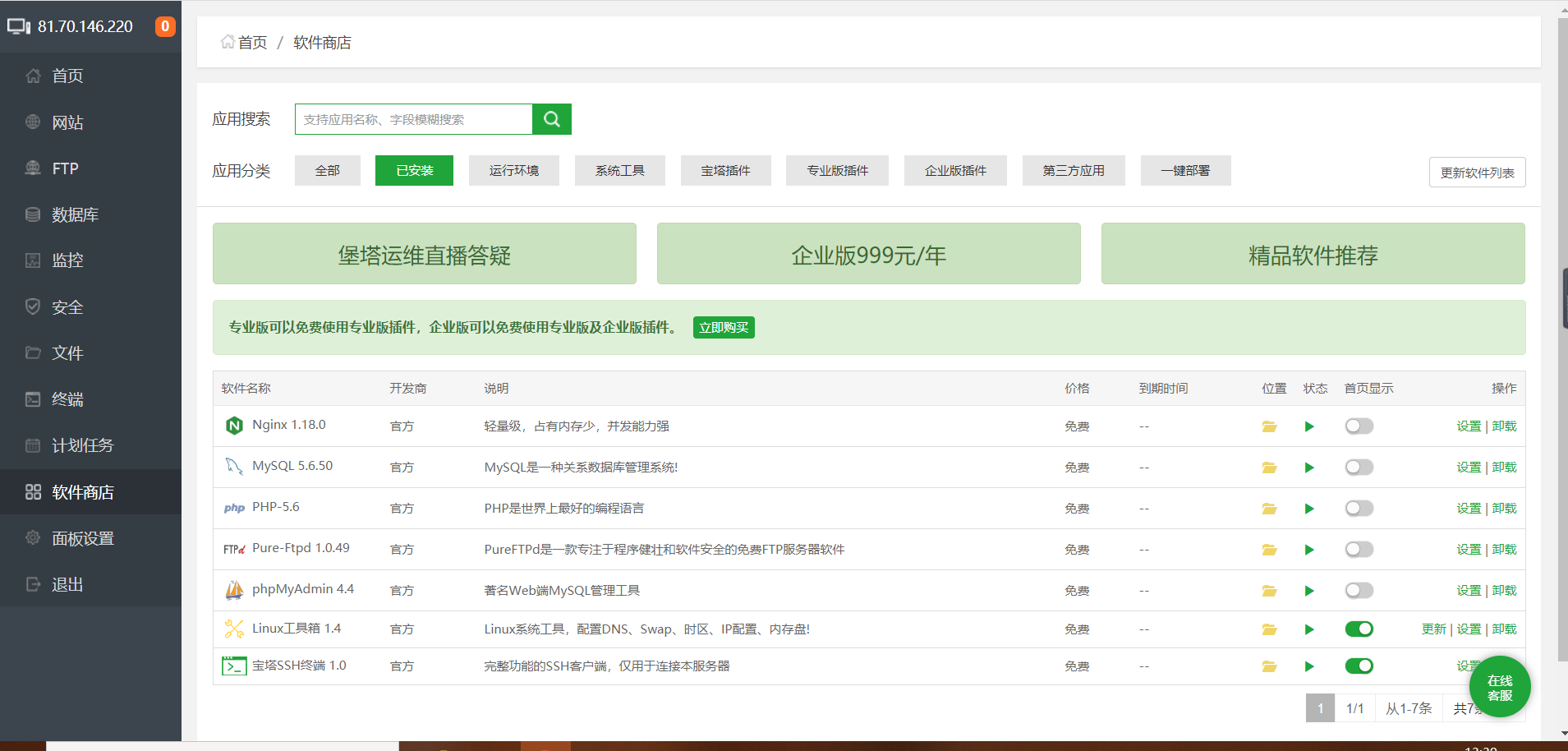
Task: Select the 宝塔插件 category tab
Action: click(726, 170)
